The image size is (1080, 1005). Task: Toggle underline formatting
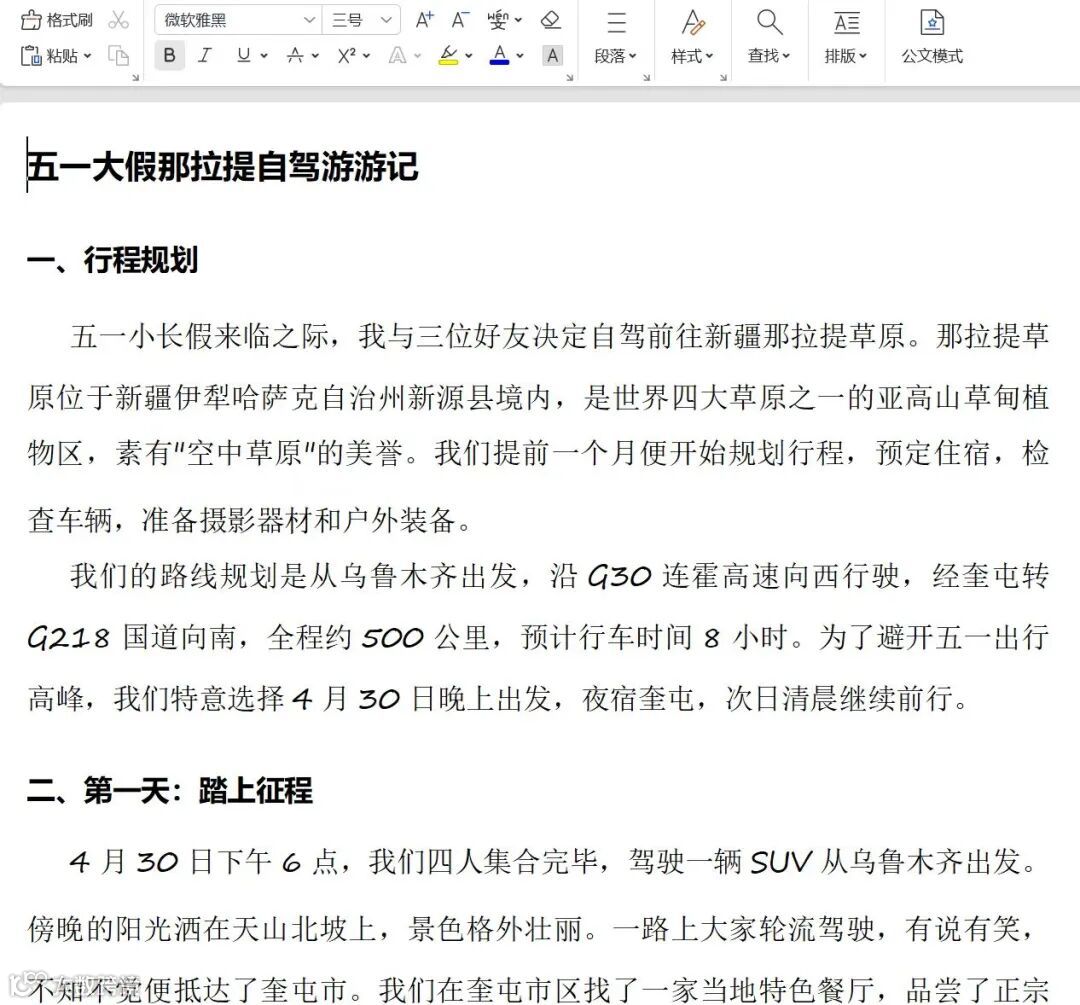(243, 55)
